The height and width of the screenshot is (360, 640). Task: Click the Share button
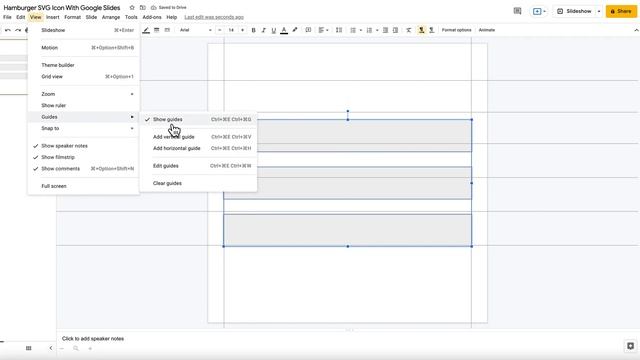(621, 11)
